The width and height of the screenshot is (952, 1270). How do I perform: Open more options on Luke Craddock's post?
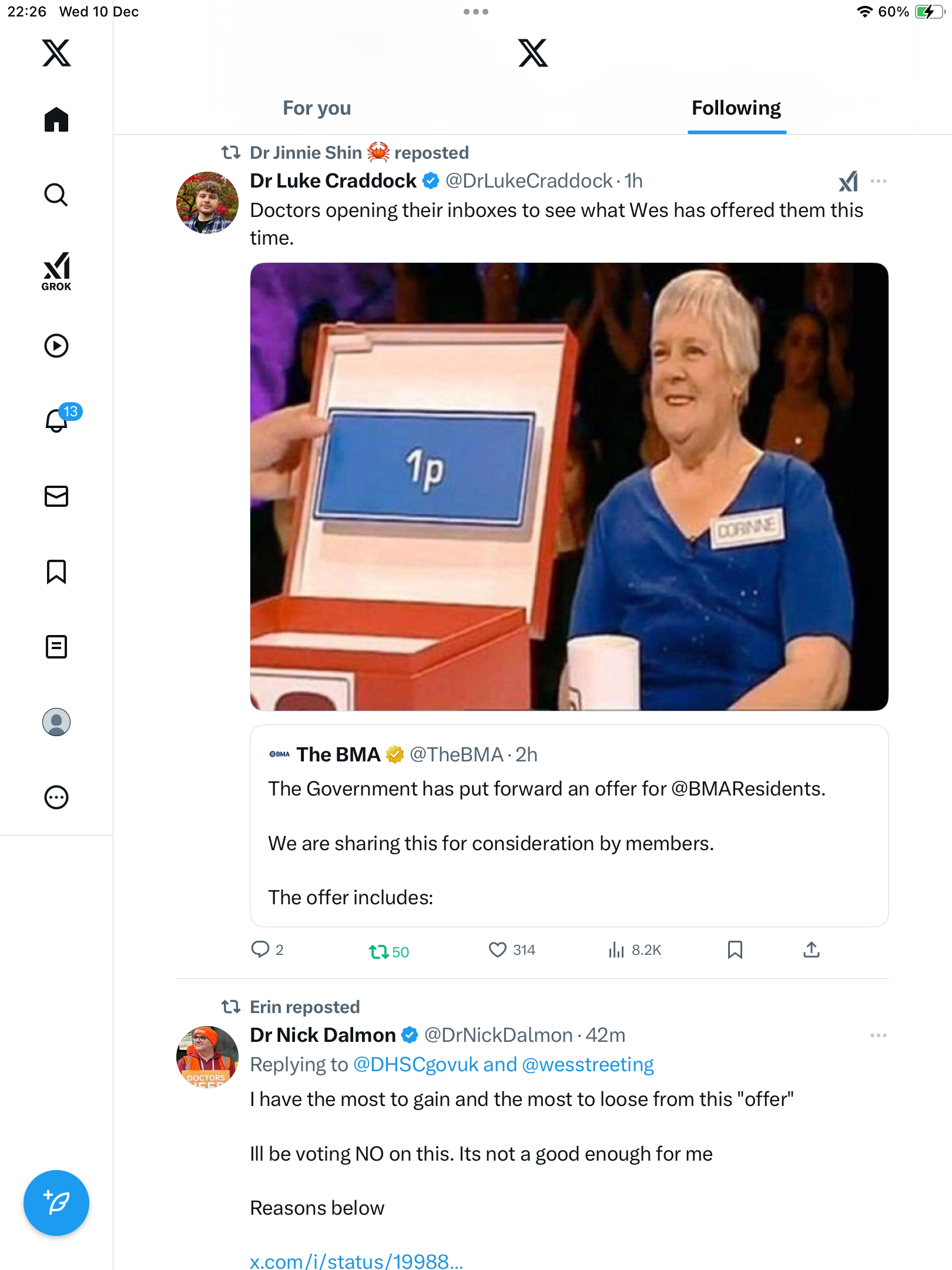[x=878, y=181]
